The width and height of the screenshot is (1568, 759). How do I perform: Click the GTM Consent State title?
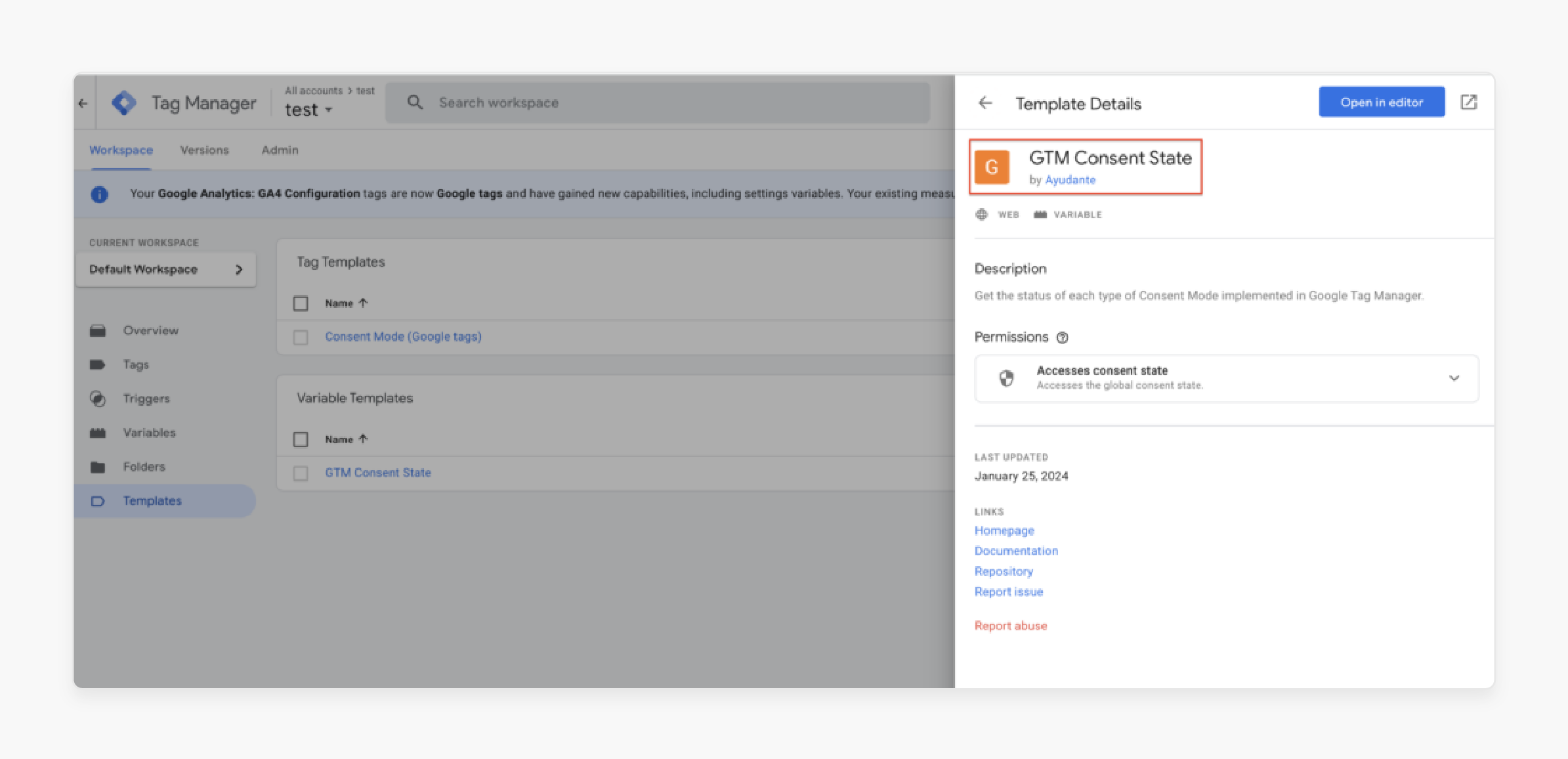pos(1110,158)
